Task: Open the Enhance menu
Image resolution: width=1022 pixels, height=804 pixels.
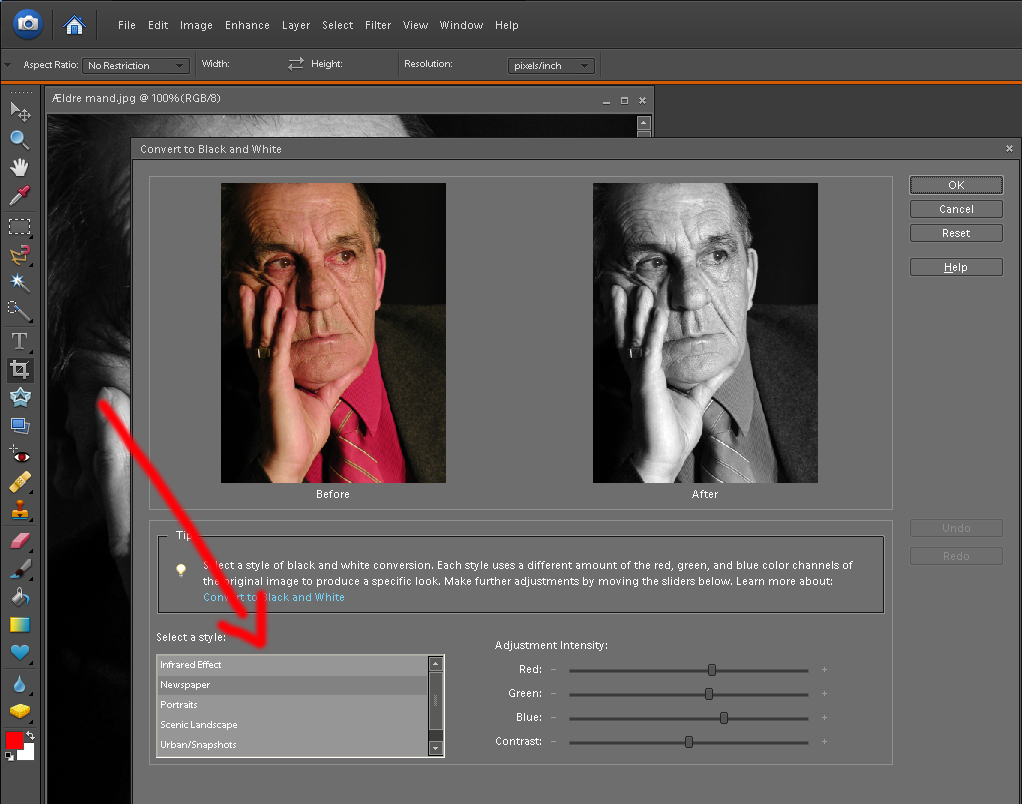Action: pyautogui.click(x=247, y=25)
